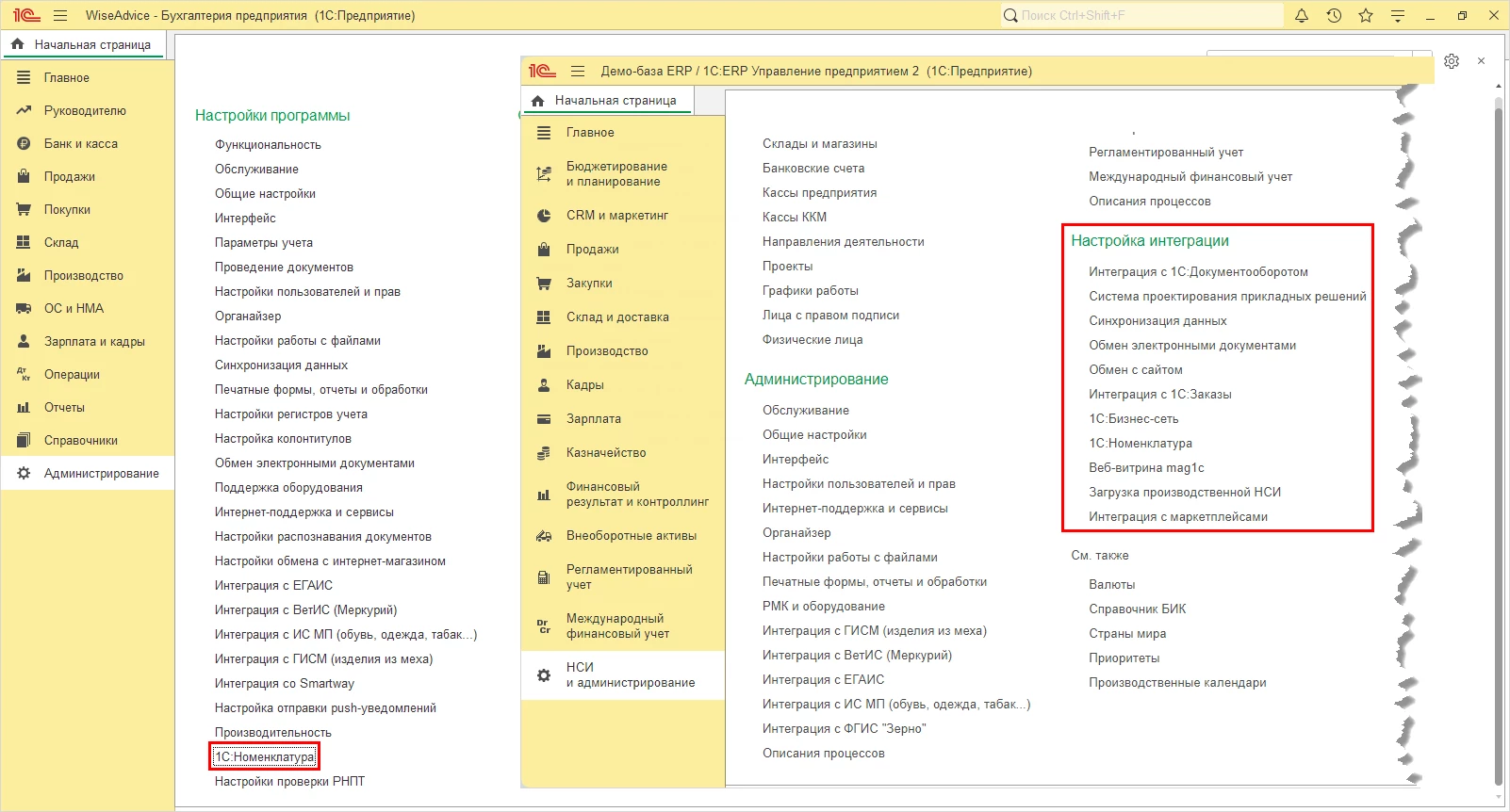Click the Склад и доставка icon
Screen dimensions: 1510x812
(544, 317)
